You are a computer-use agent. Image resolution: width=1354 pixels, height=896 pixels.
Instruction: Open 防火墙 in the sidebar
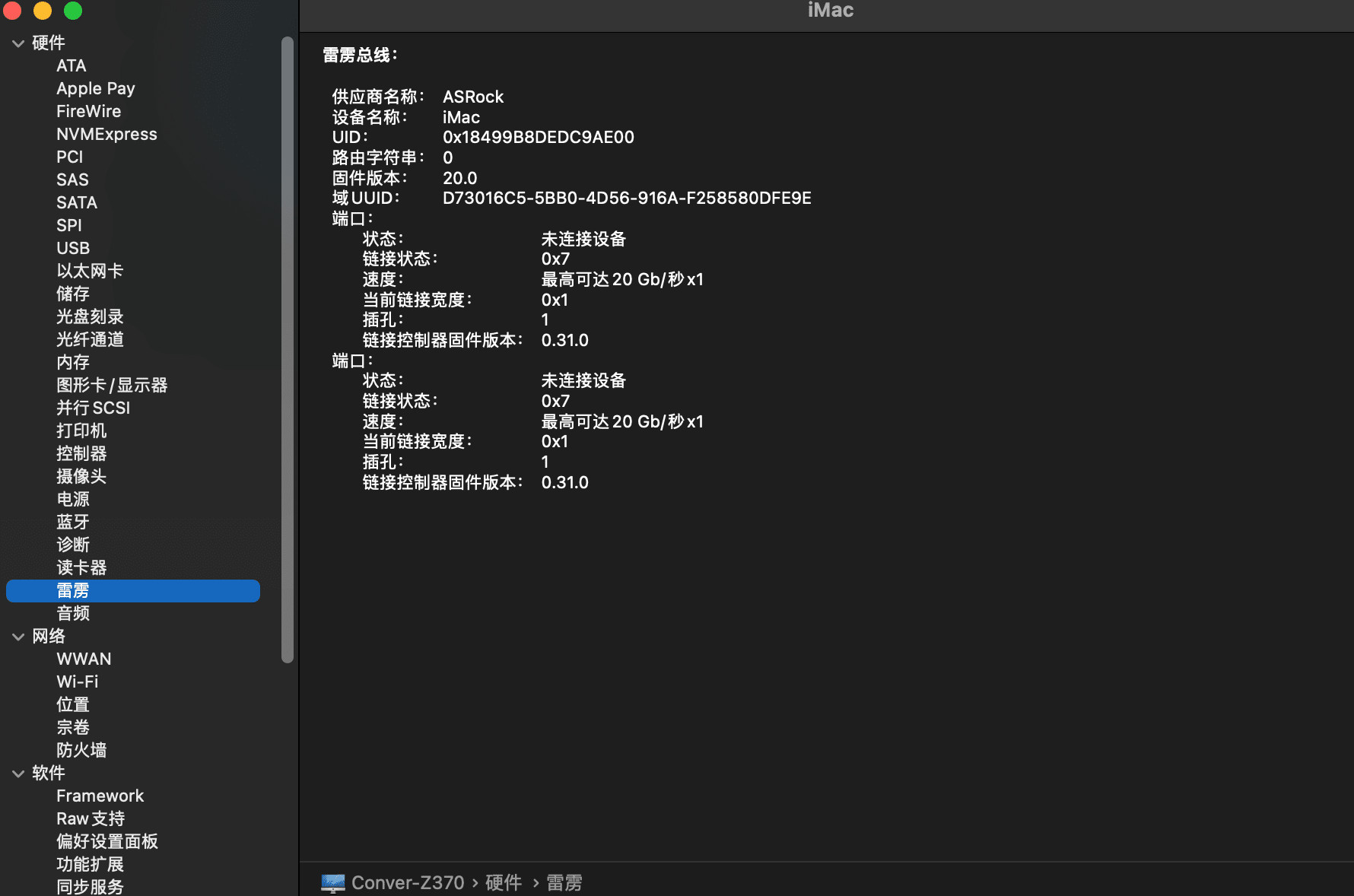coord(81,751)
